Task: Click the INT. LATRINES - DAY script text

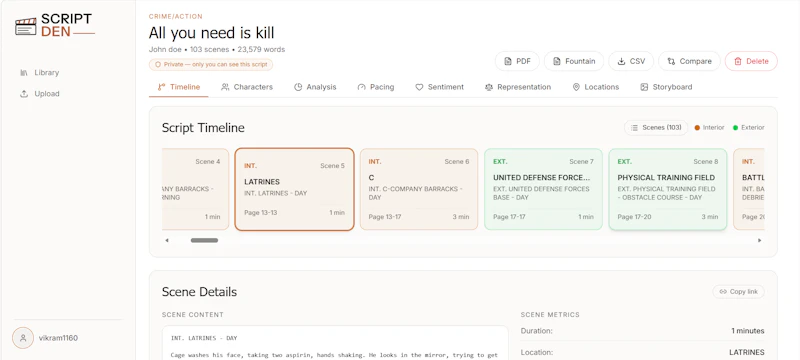Action: point(204,338)
